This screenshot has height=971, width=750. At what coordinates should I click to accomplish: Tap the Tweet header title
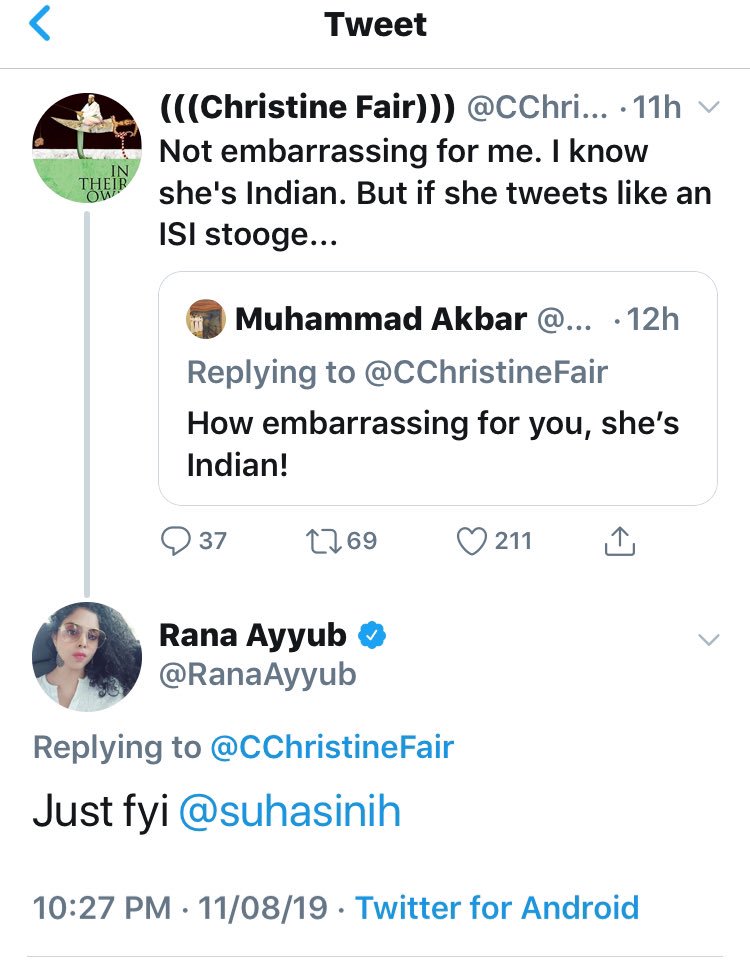[375, 25]
